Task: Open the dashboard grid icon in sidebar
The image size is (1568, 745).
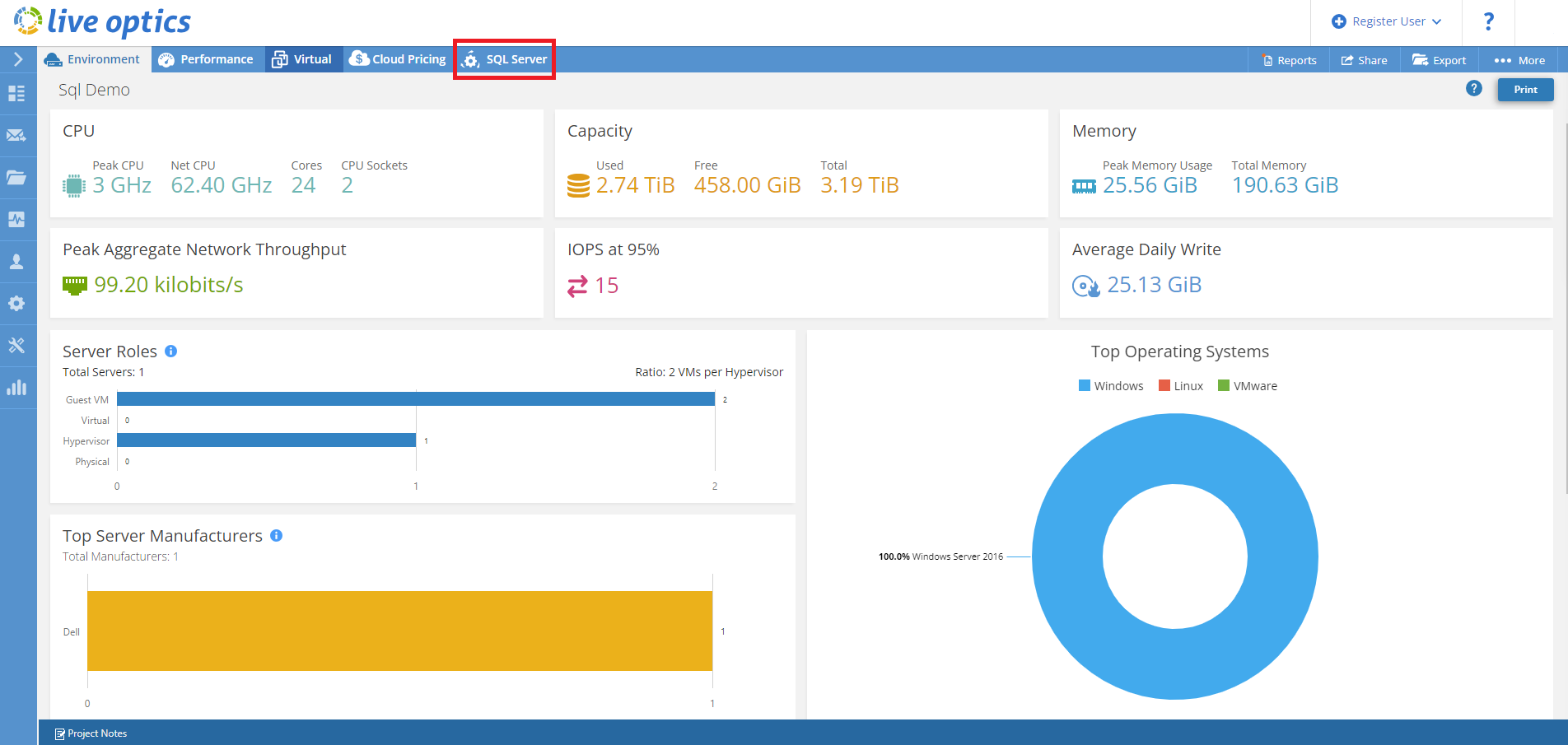Action: [16, 94]
